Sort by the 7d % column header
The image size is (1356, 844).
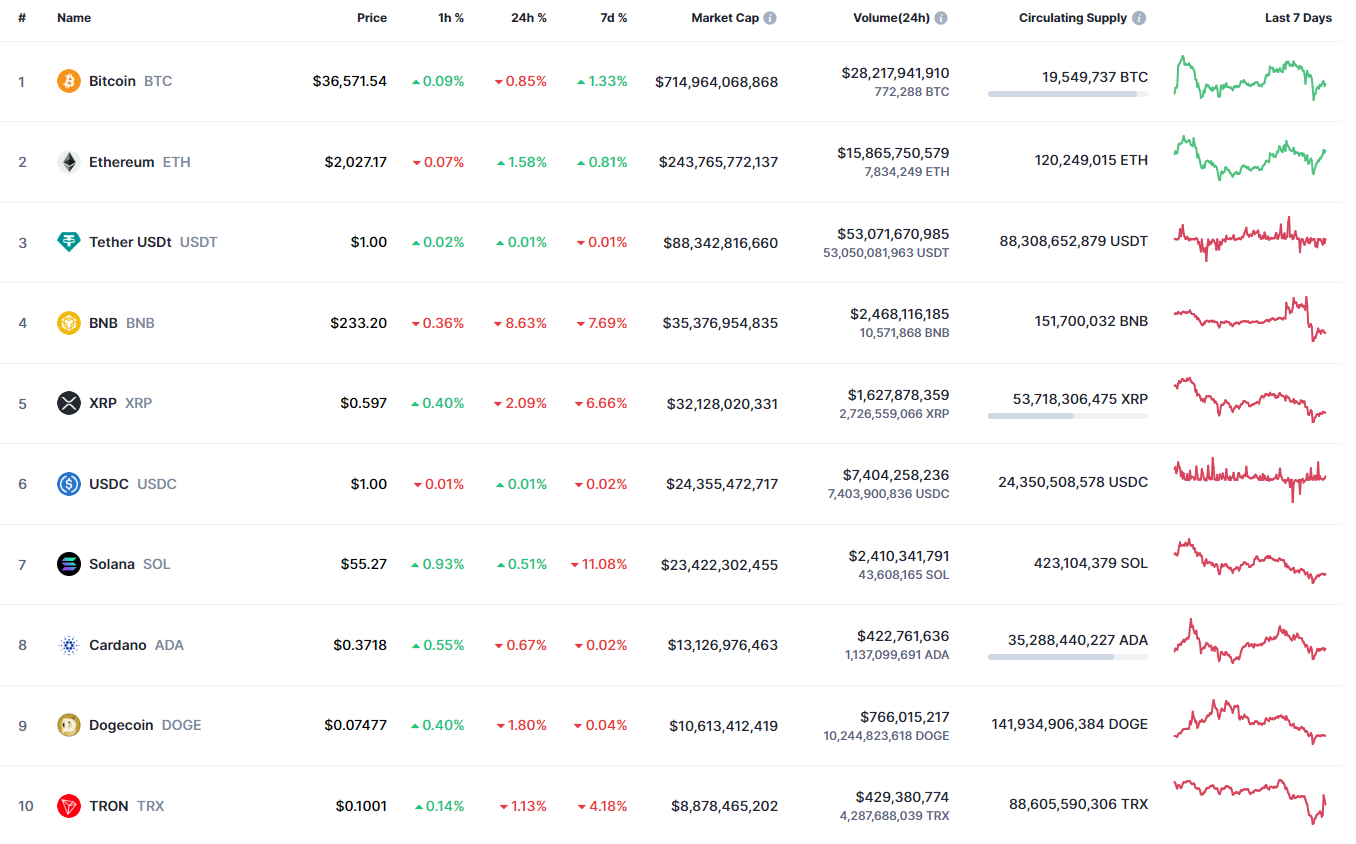point(614,18)
